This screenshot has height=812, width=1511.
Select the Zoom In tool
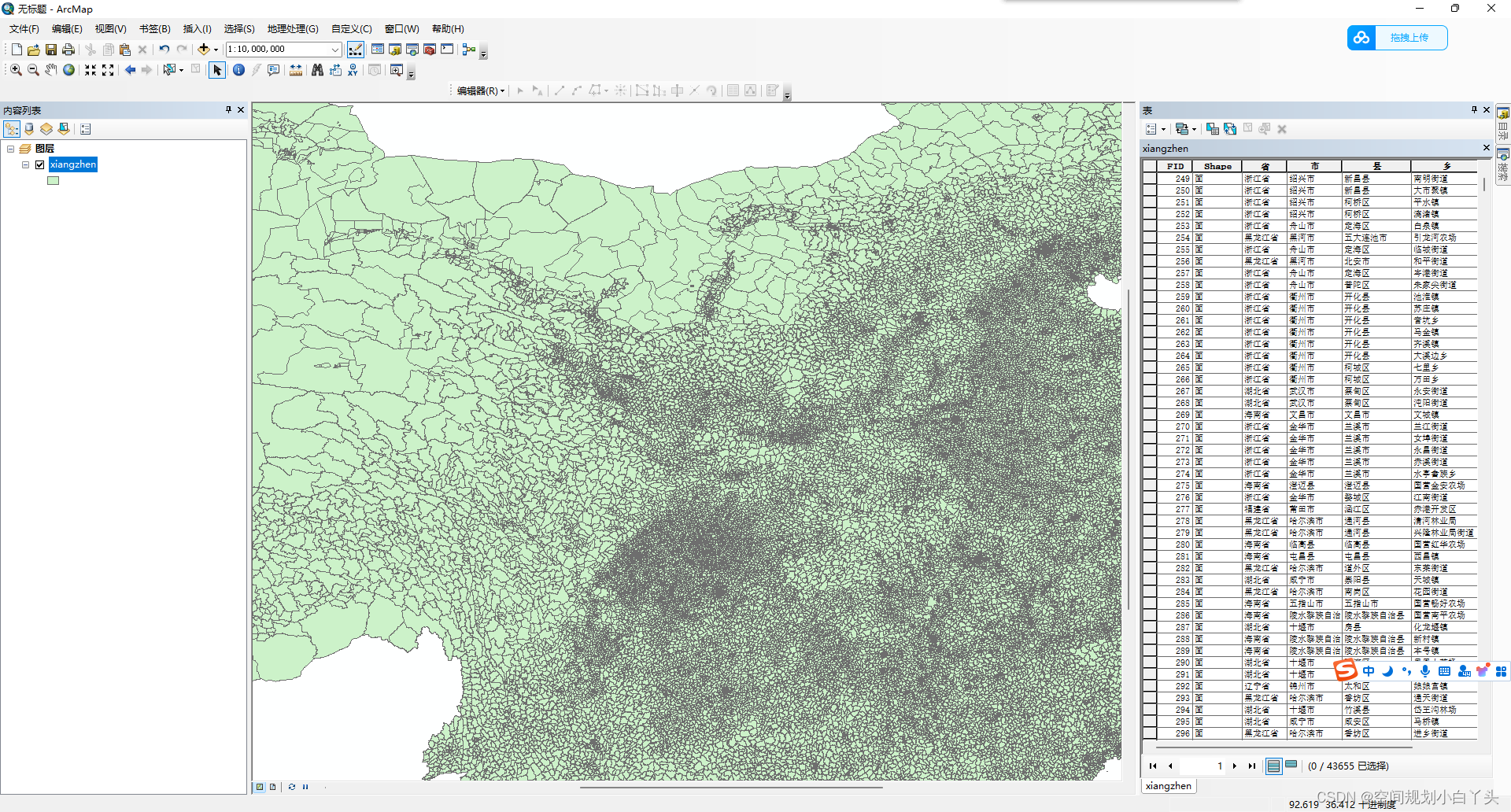pos(16,70)
